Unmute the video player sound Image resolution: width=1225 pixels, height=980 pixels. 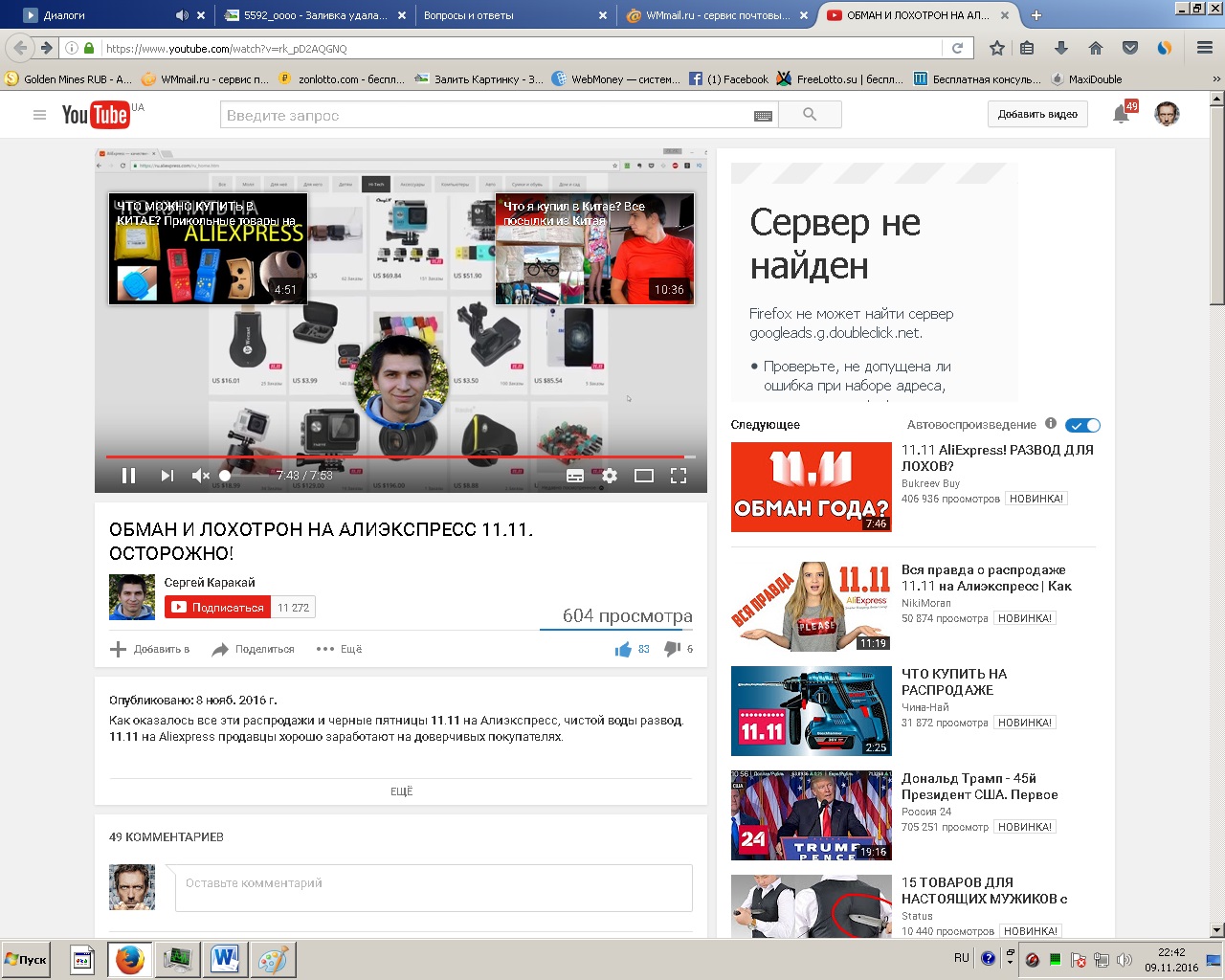click(x=201, y=476)
